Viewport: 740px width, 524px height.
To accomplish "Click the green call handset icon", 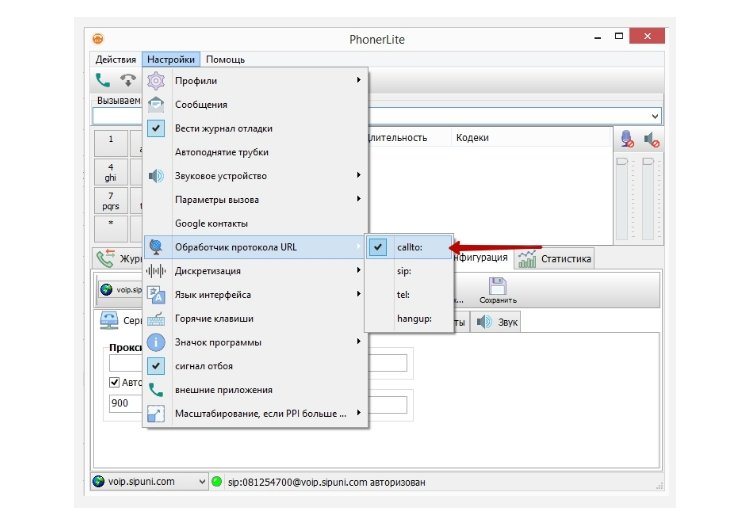I will pyautogui.click(x=104, y=82).
